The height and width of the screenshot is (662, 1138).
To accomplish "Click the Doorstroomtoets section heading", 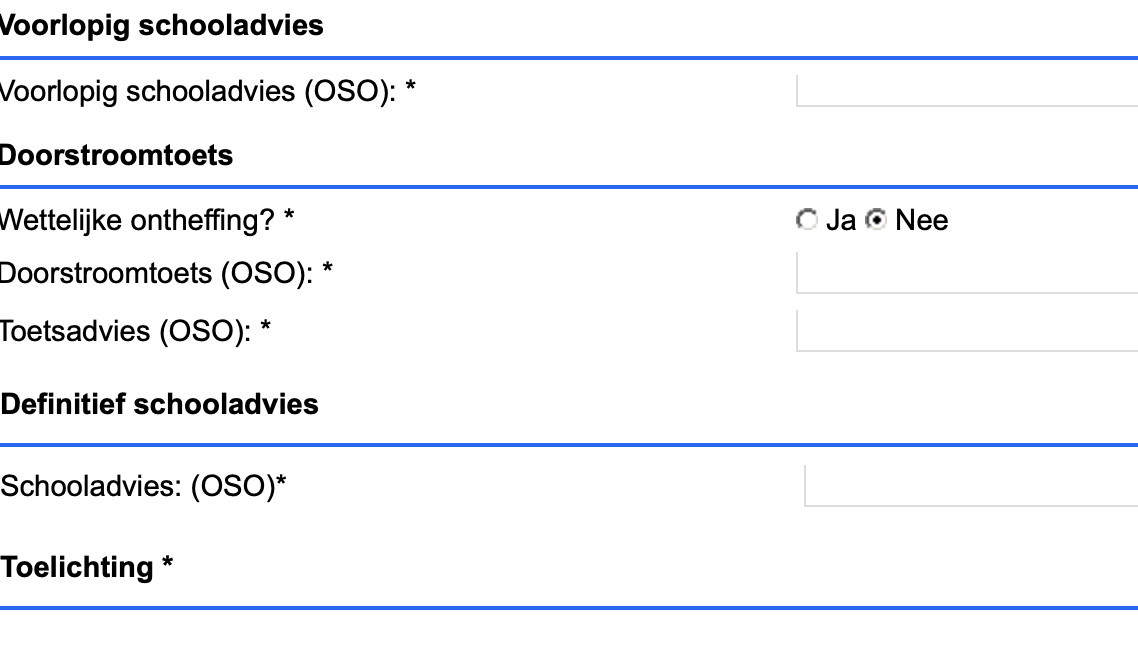I will (x=115, y=156).
